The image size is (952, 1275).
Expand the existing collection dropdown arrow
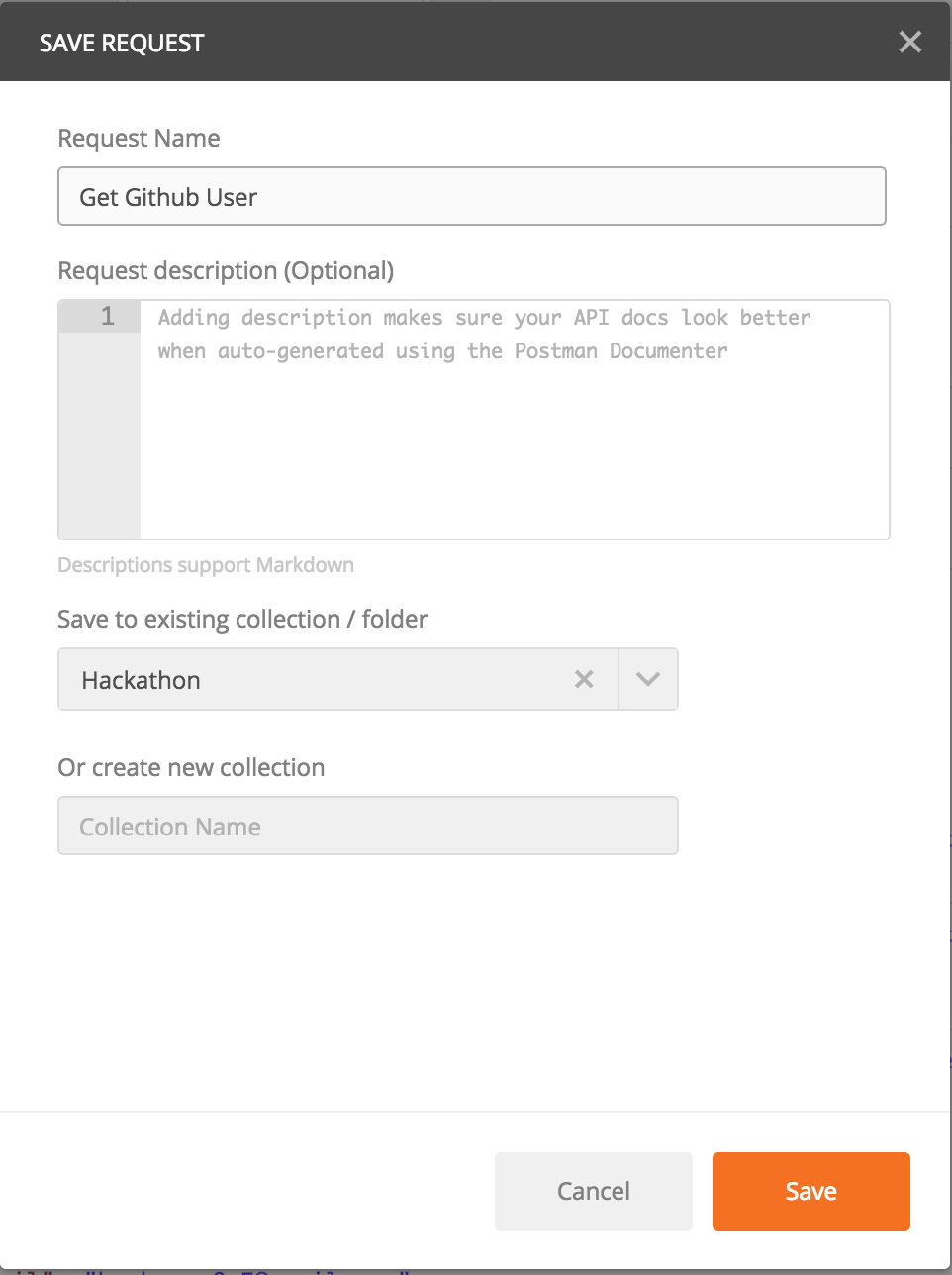click(648, 679)
